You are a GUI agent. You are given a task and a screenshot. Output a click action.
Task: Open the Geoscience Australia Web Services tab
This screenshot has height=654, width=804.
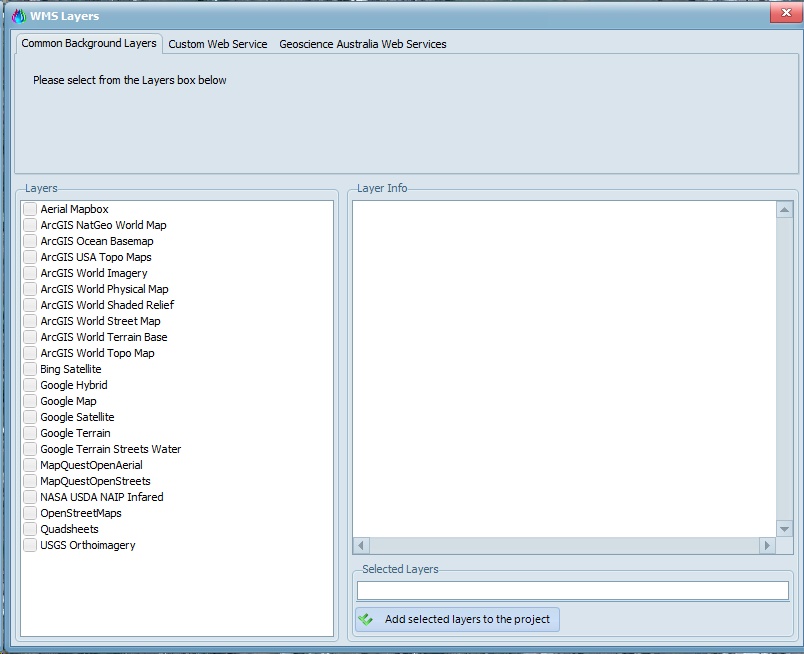[x=362, y=44]
